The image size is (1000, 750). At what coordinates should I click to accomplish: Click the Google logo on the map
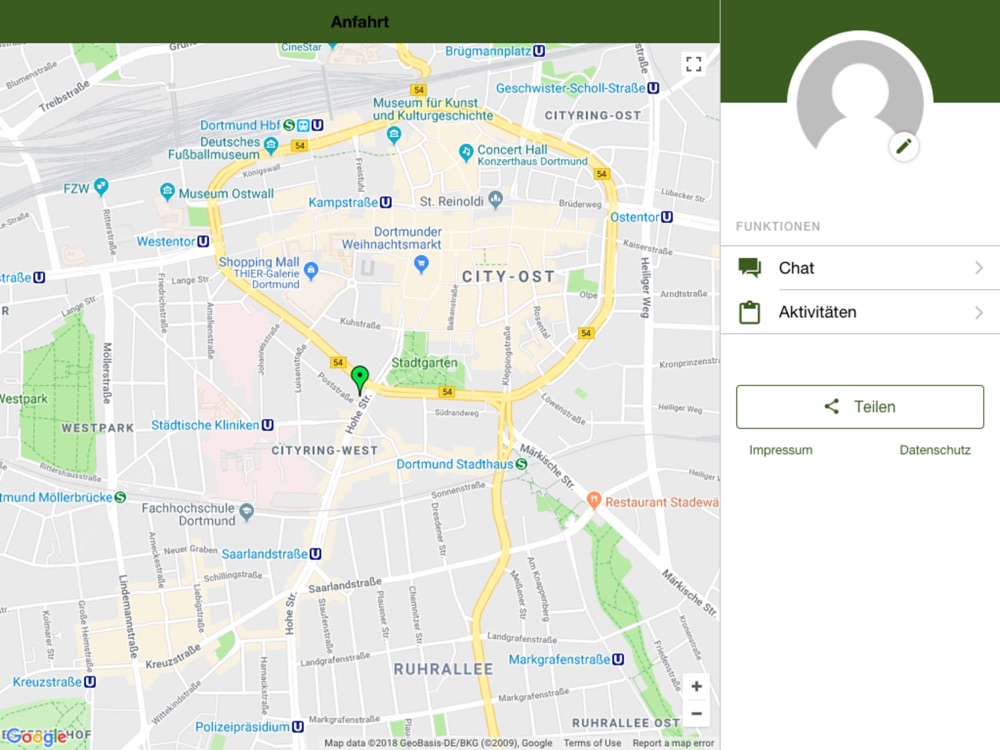point(36,737)
